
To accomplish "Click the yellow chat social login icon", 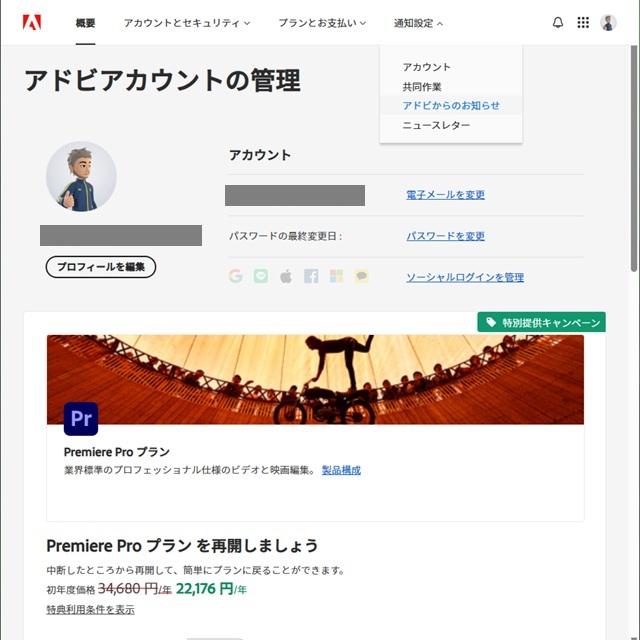I will coord(362,276).
